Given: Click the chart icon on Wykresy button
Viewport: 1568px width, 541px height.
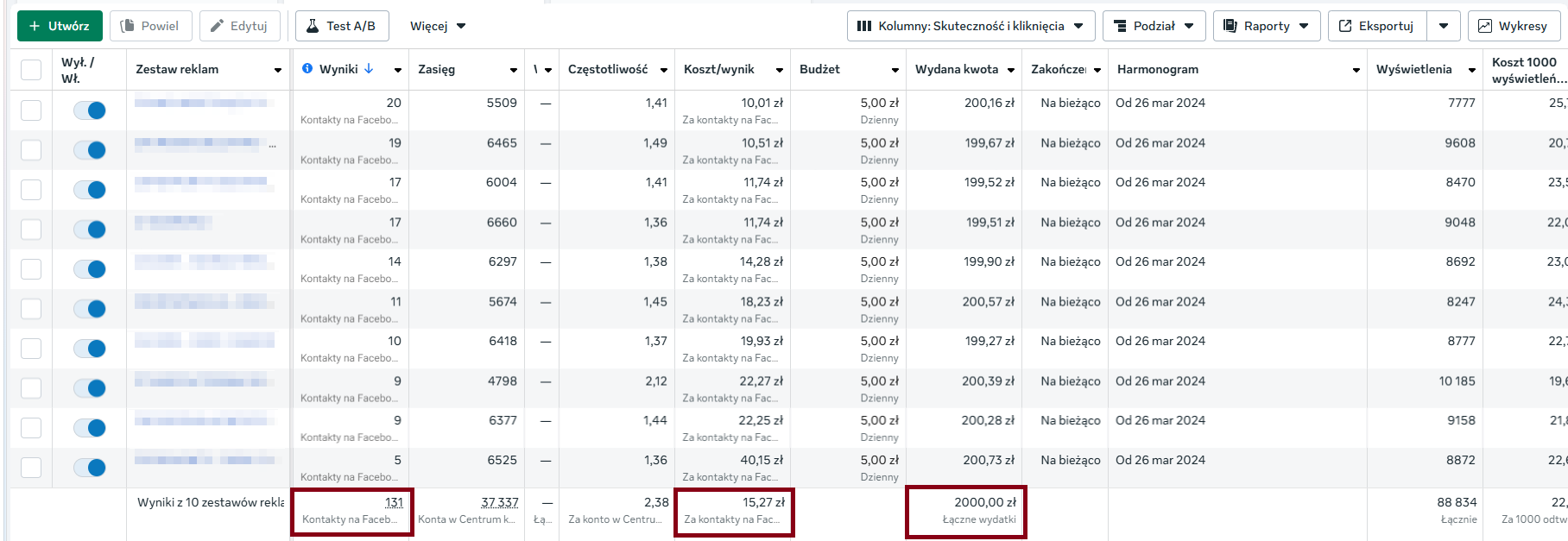Looking at the screenshot, I should tap(1485, 26).
